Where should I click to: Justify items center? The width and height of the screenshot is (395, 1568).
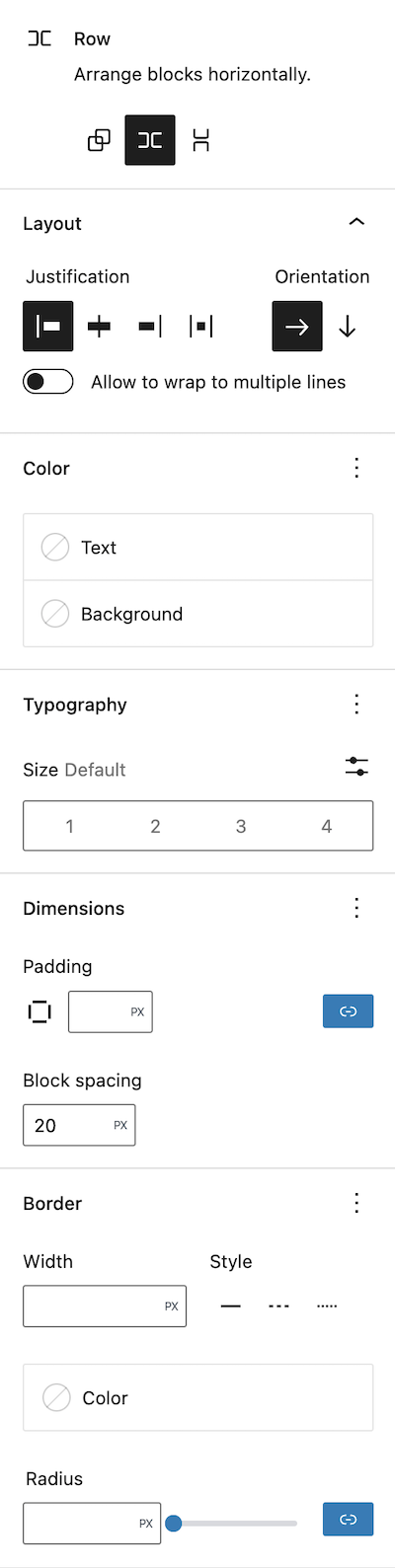pyautogui.click(x=100, y=327)
